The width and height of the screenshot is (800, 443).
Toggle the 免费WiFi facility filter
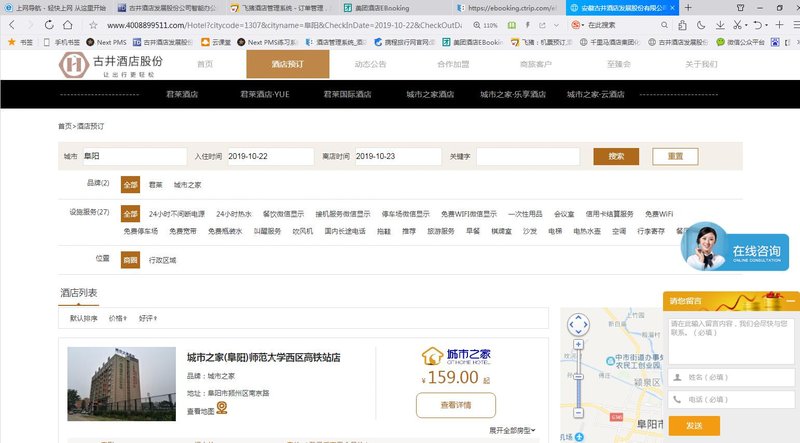pyautogui.click(x=658, y=214)
